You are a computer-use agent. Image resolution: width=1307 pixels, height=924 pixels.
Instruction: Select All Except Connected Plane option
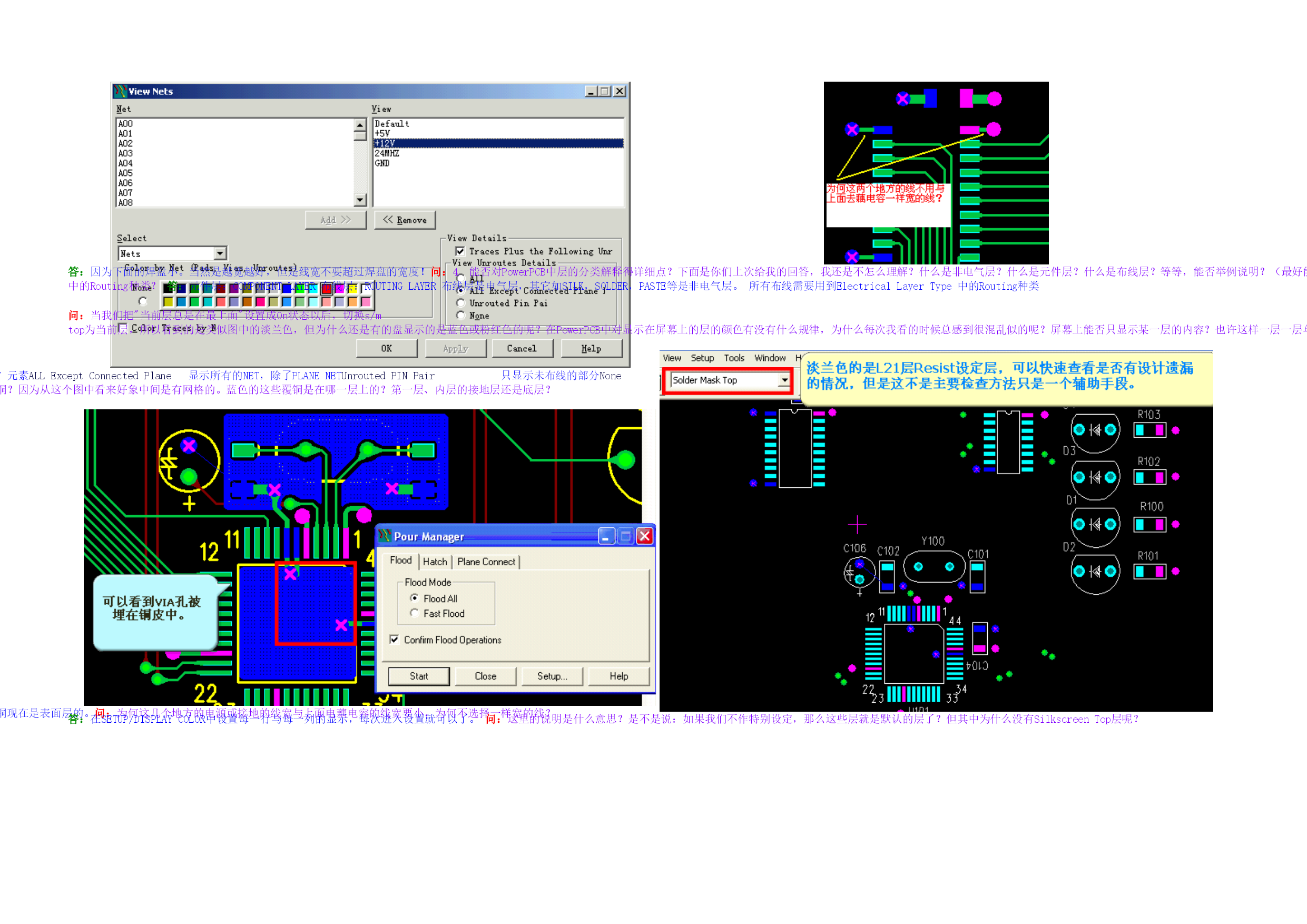coord(460,290)
